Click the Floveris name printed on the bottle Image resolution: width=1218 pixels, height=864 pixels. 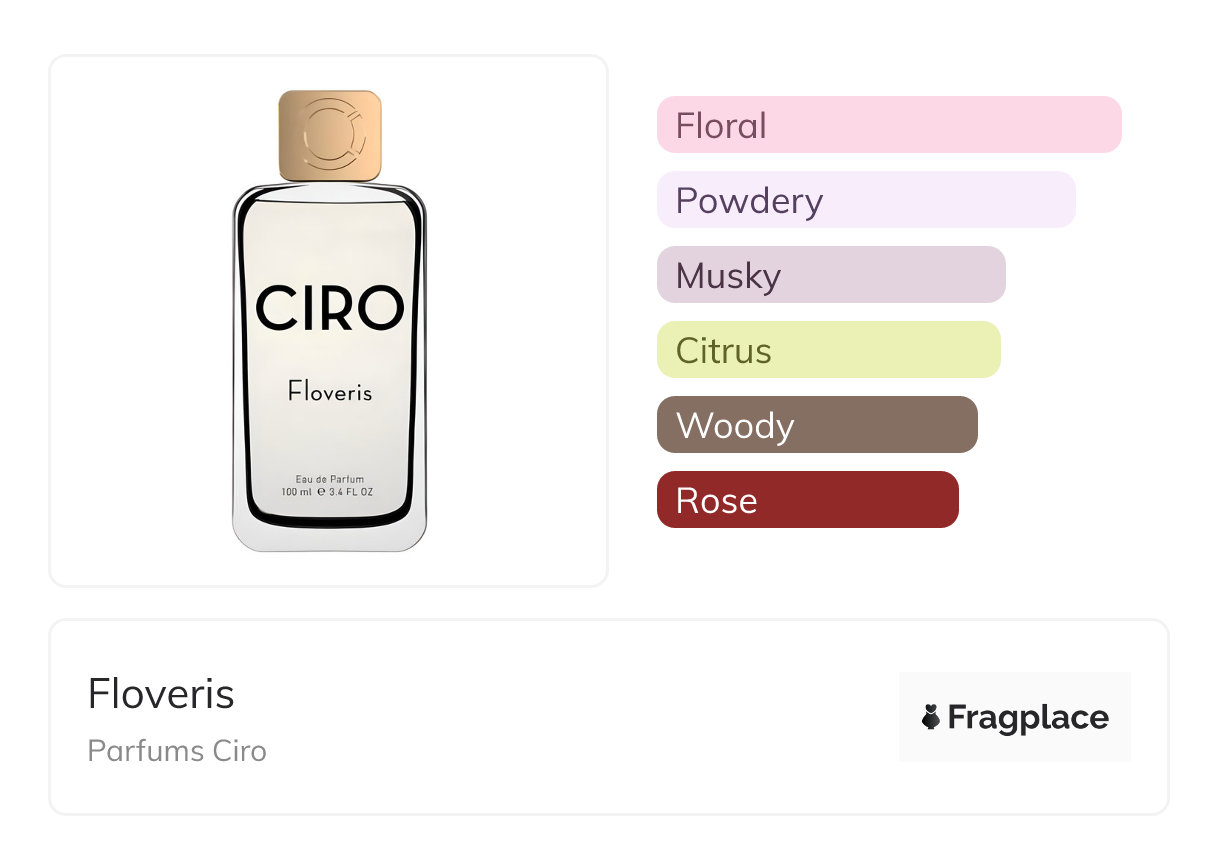coord(330,391)
